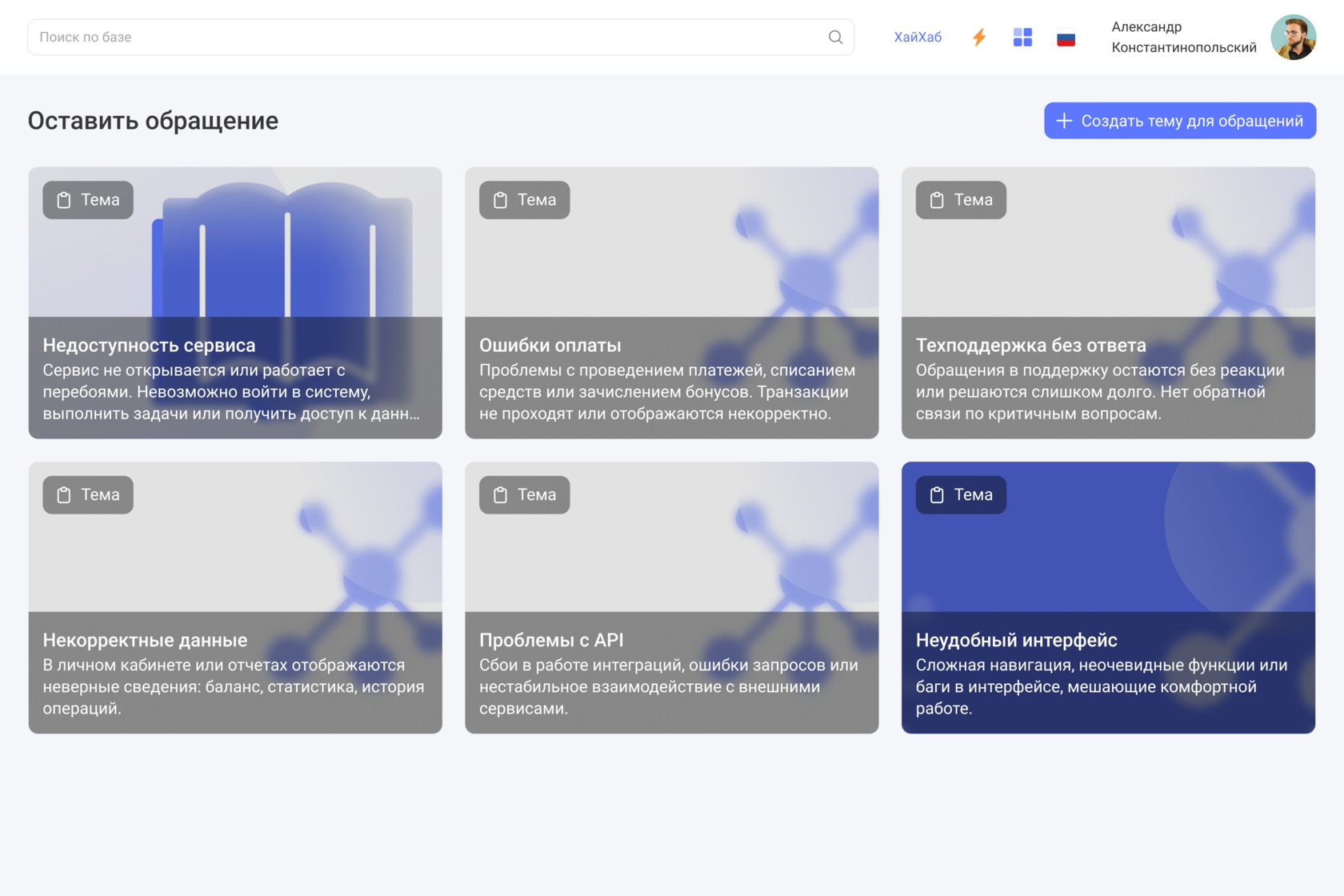Choose the Проблемы с API topic title
This screenshot has height=896, width=1344.
(551, 640)
